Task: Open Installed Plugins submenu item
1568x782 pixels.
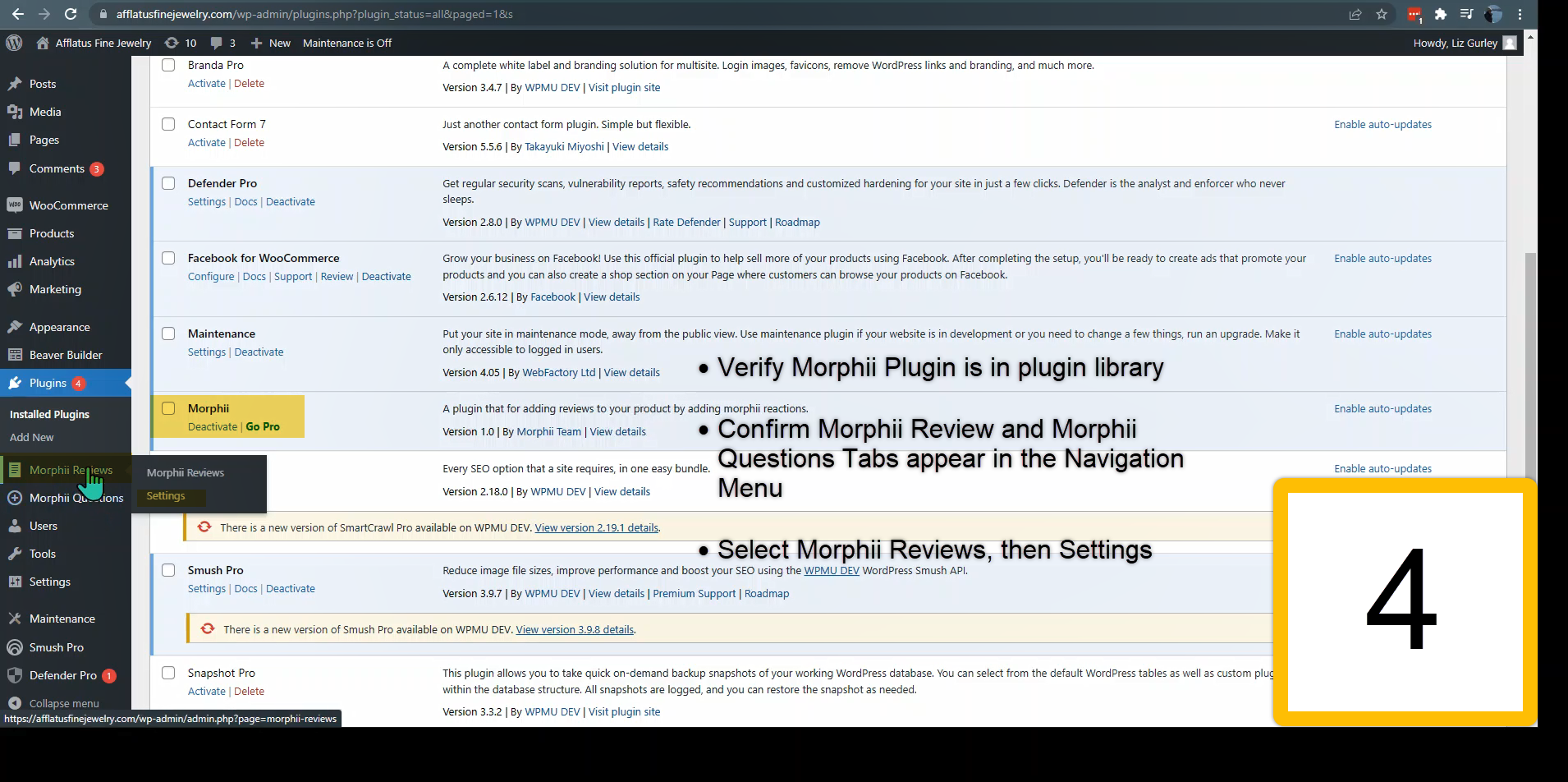Action: (49, 415)
